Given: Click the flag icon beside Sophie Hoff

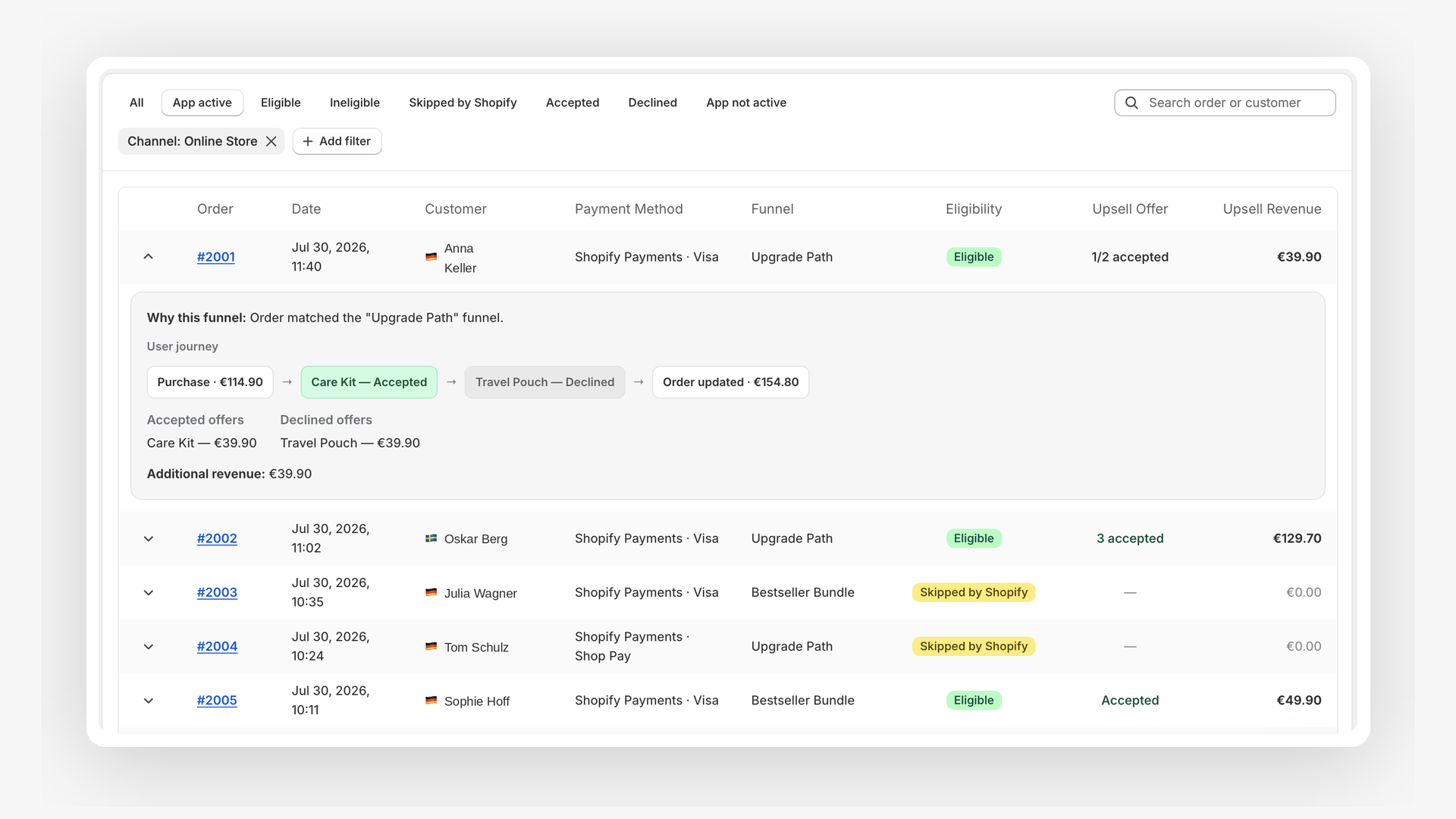Looking at the screenshot, I should [x=431, y=700].
